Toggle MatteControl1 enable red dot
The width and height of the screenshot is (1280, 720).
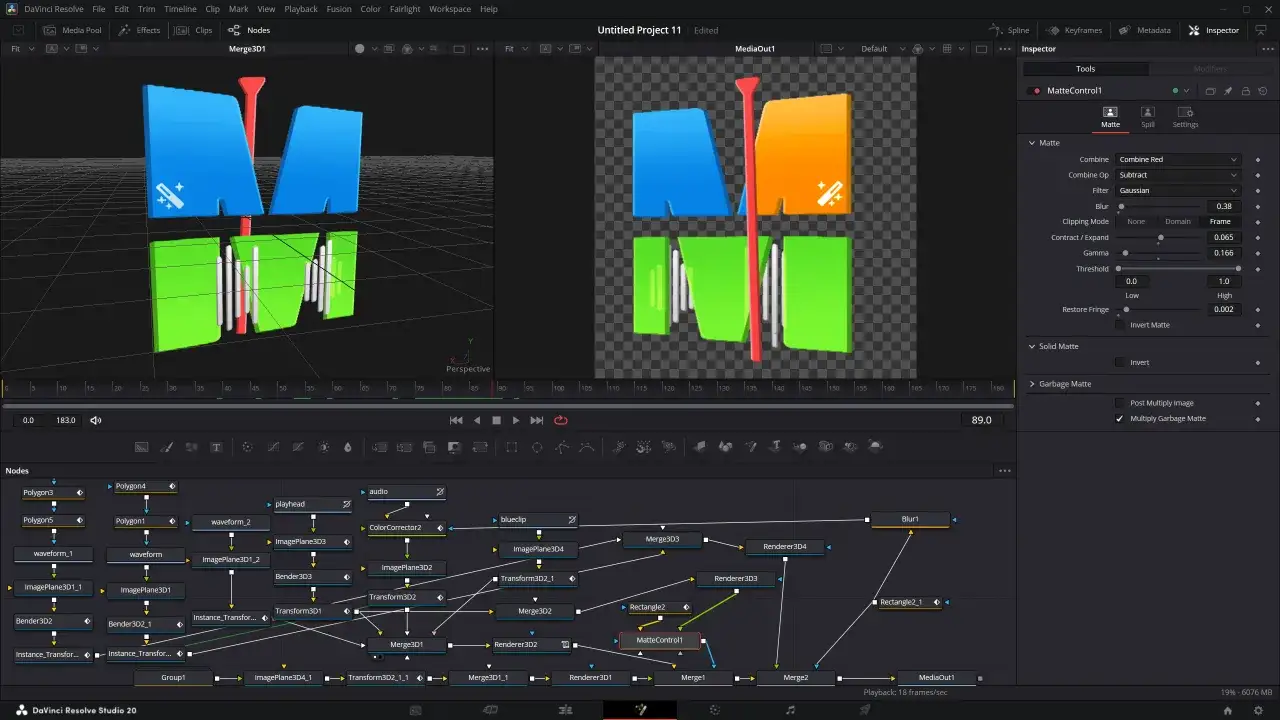tap(1036, 91)
